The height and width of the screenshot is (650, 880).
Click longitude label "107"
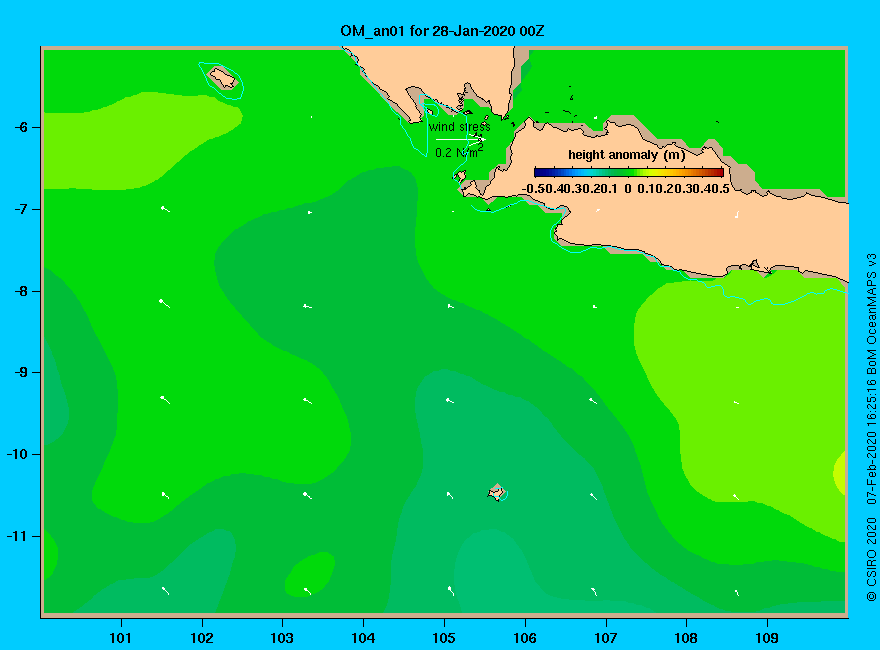tap(606, 638)
